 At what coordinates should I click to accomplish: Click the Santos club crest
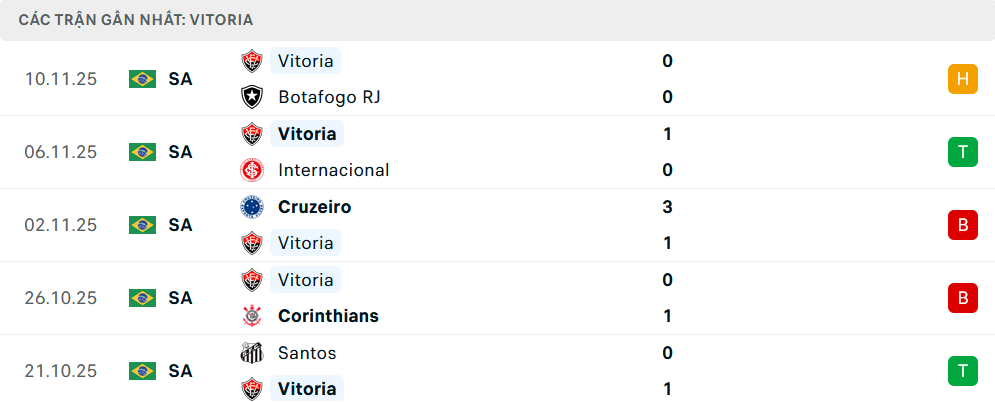[x=252, y=353]
